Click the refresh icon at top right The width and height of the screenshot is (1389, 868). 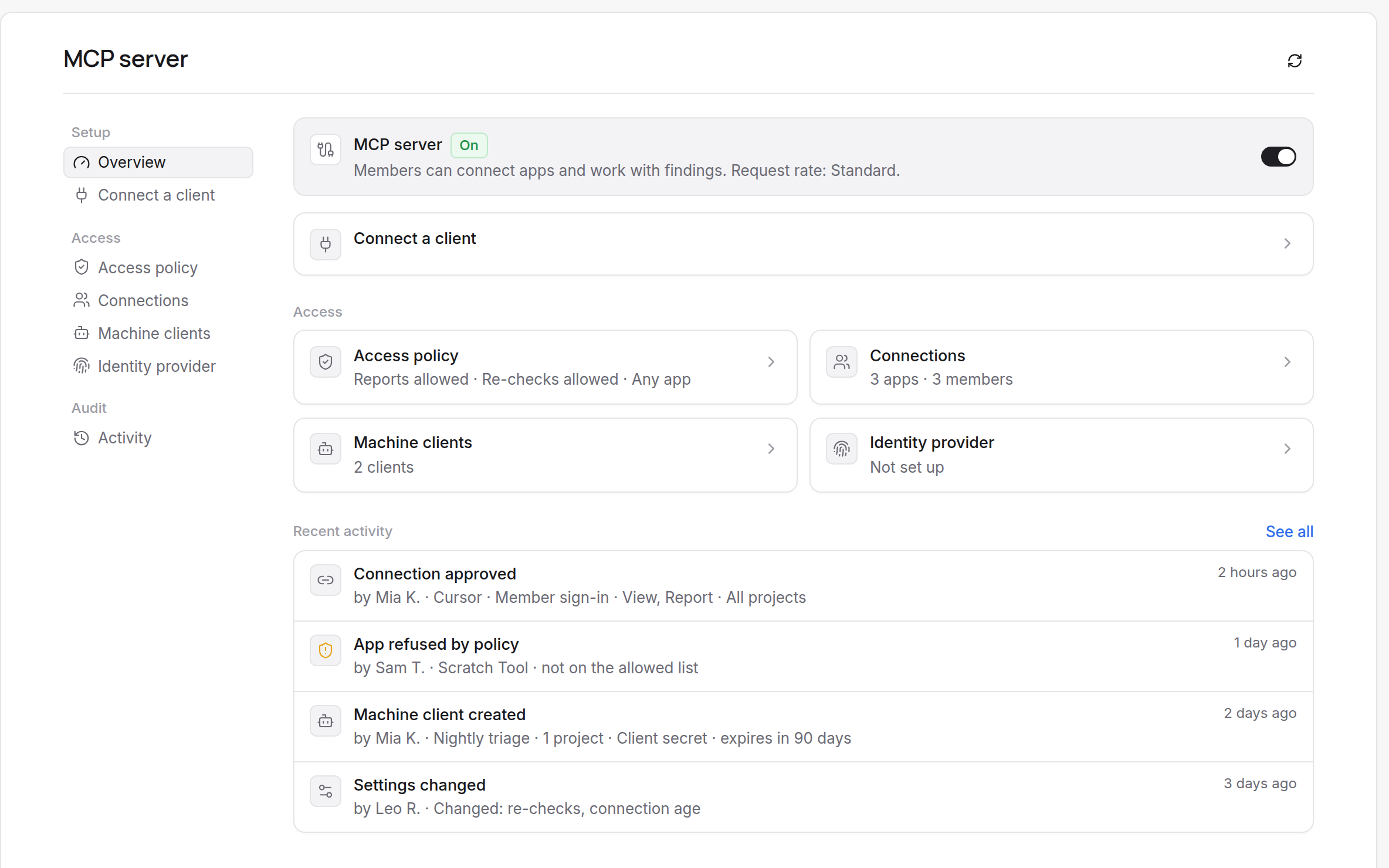(1295, 61)
